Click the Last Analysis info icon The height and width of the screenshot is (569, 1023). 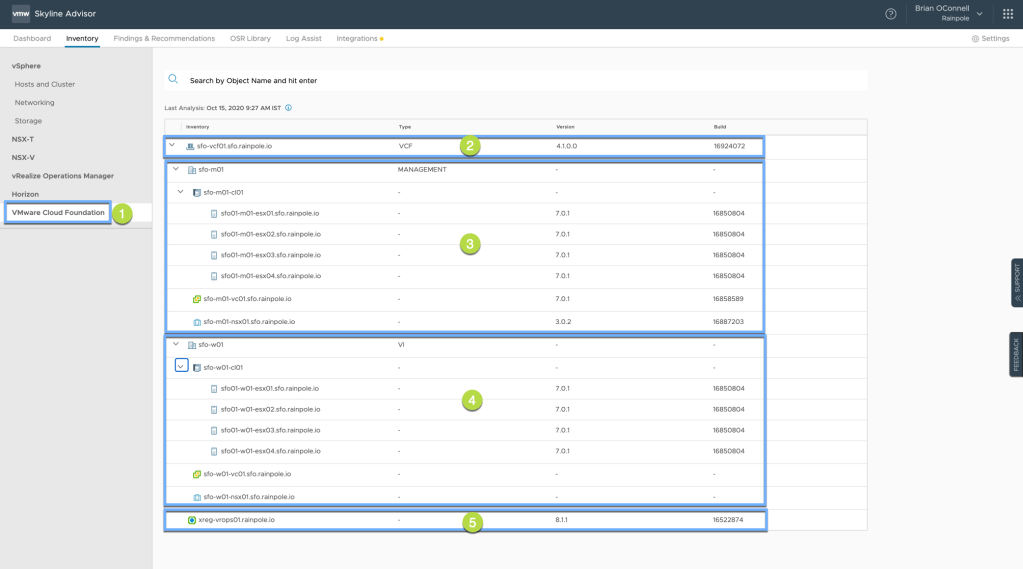click(289, 108)
